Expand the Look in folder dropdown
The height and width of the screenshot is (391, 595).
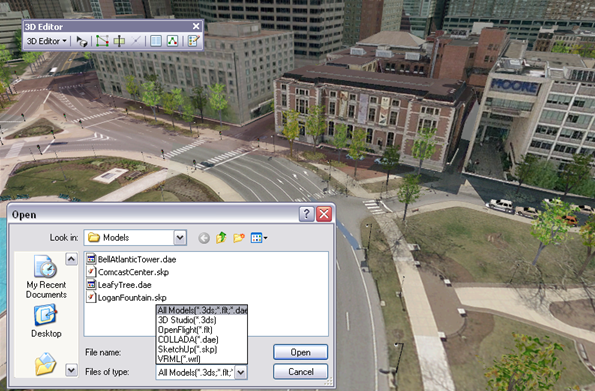180,238
